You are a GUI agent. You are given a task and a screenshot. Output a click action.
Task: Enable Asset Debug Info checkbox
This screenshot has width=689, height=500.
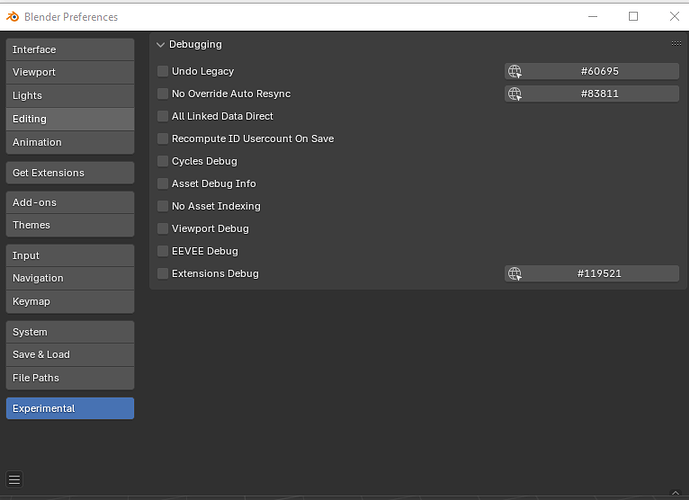point(163,184)
